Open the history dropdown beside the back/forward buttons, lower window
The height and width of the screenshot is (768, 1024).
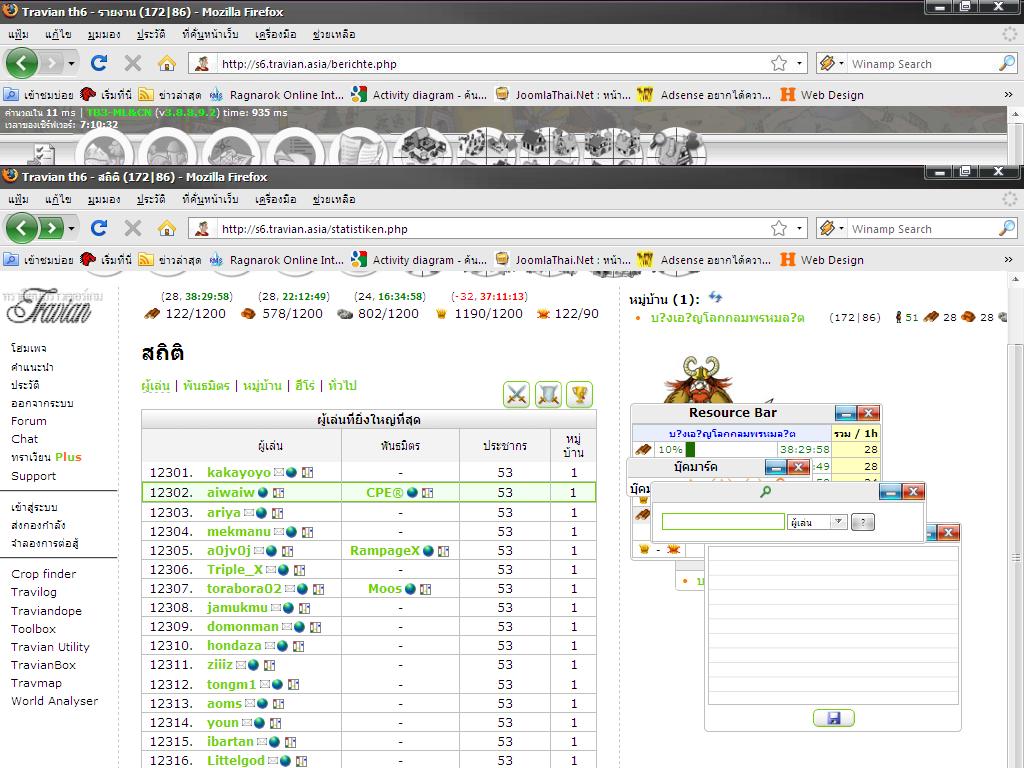(x=71, y=229)
